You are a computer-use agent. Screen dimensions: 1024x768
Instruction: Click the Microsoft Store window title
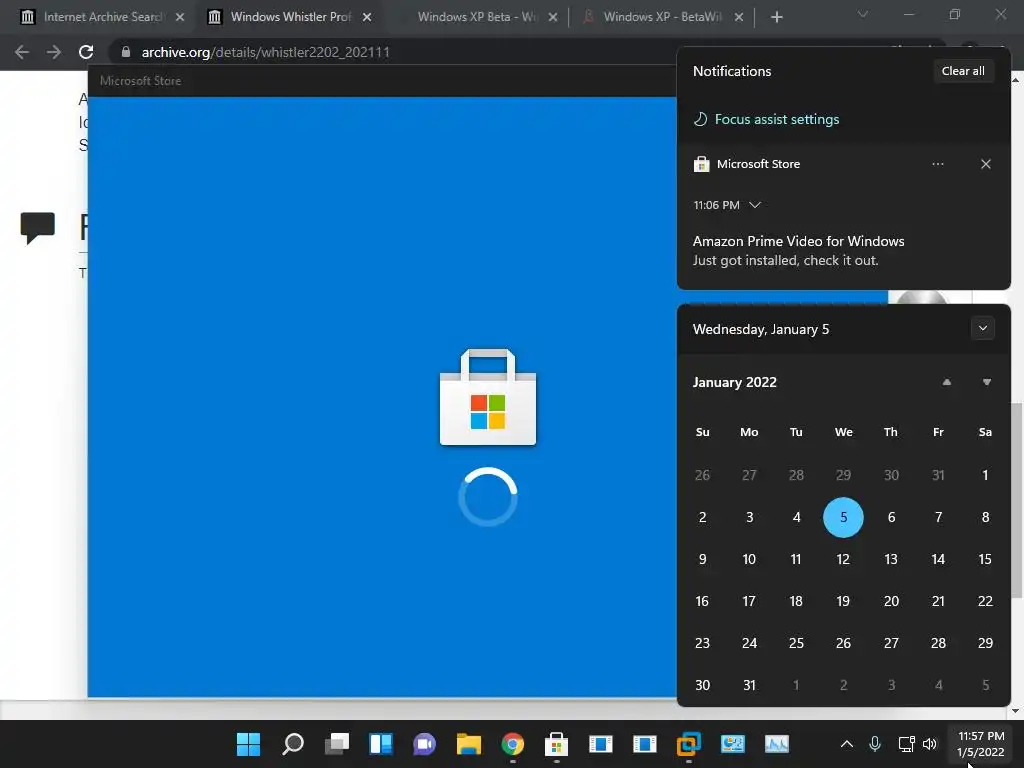tap(140, 81)
